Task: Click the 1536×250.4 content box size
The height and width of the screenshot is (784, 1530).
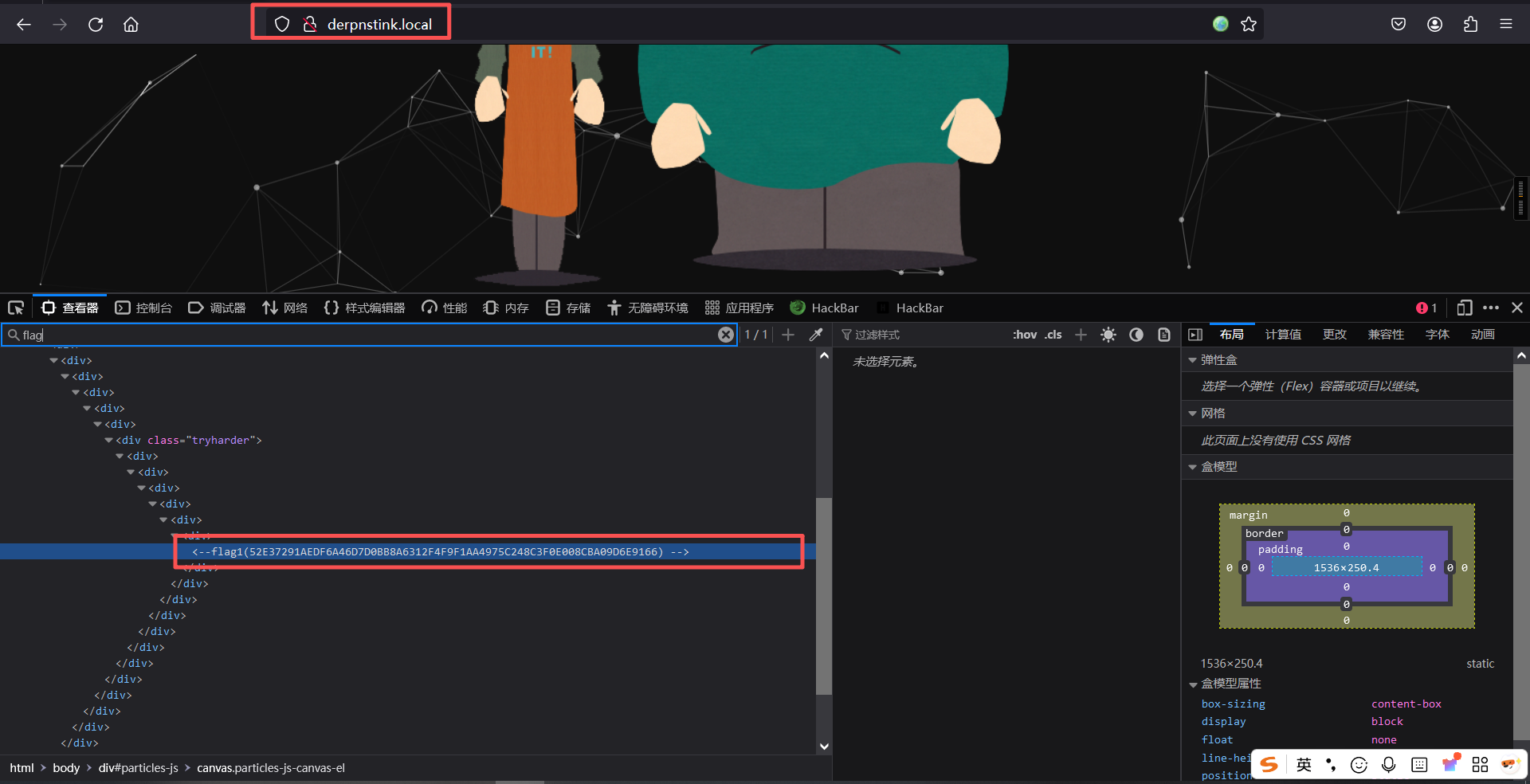Action: click(x=1346, y=567)
